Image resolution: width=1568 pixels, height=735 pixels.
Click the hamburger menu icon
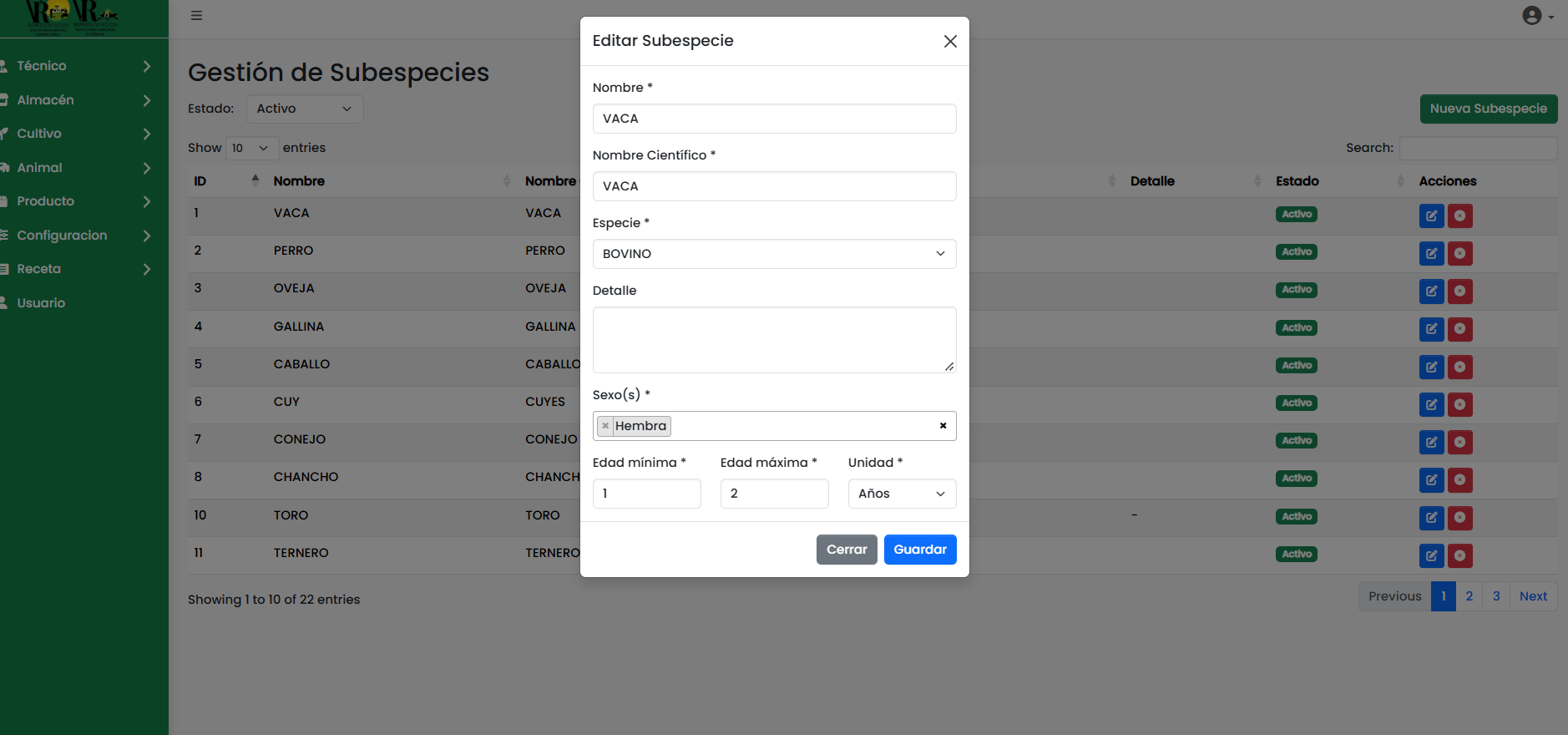[x=196, y=16]
